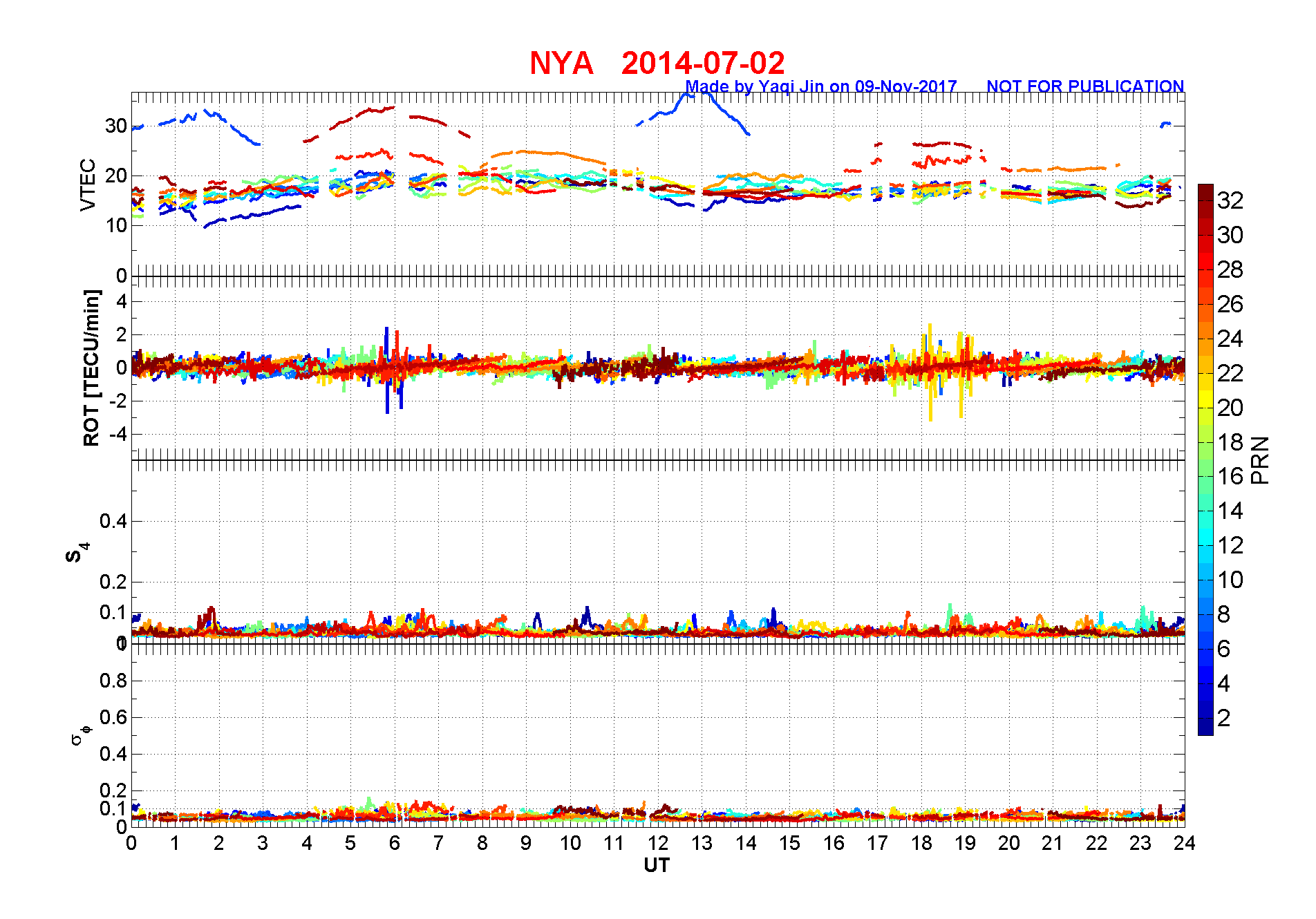Click the ROT [TECU/min] axis label
The image size is (1316, 919).
point(91,368)
